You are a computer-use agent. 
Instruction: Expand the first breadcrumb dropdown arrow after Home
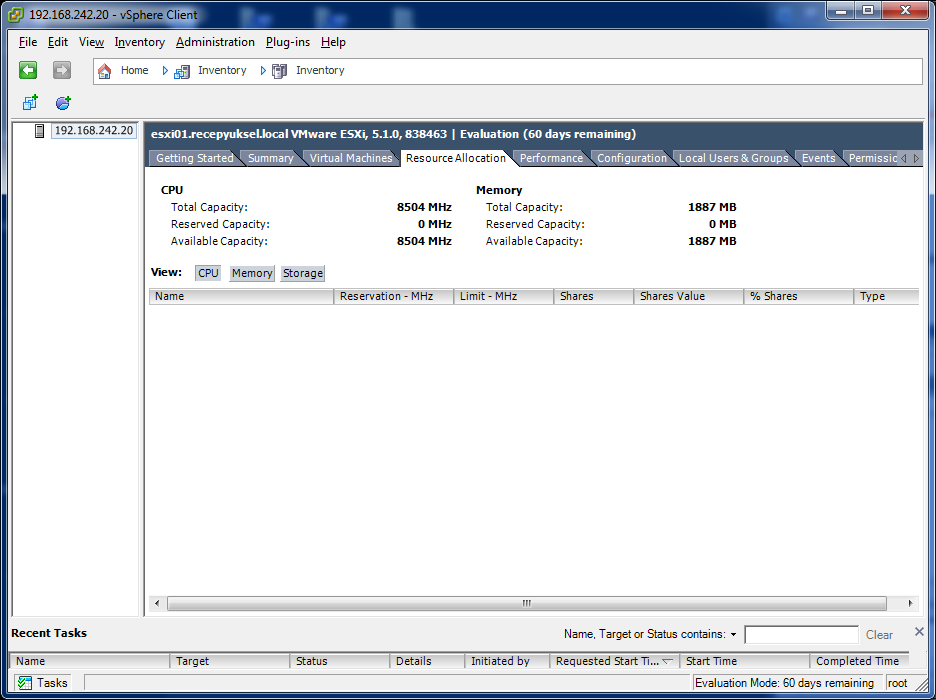(165, 71)
